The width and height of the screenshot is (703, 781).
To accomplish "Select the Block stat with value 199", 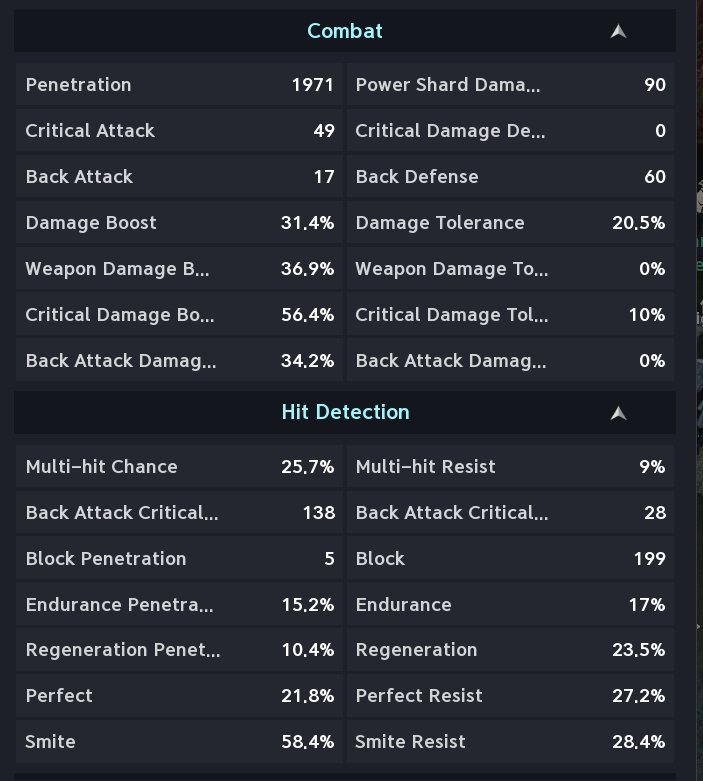I will click(x=511, y=559).
